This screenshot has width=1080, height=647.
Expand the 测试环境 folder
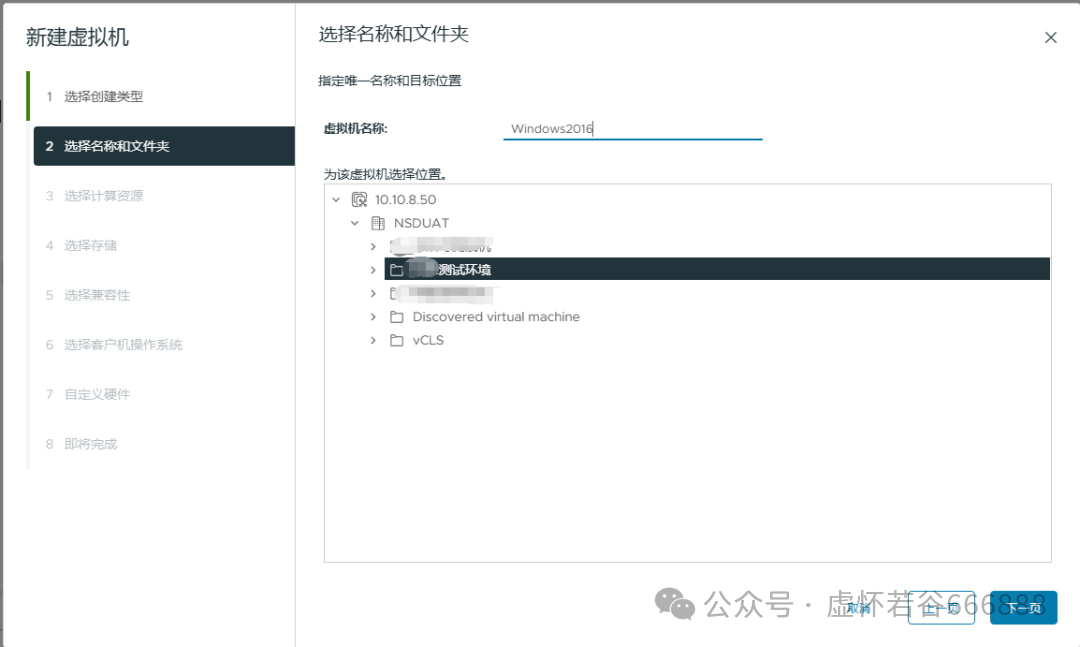click(373, 270)
